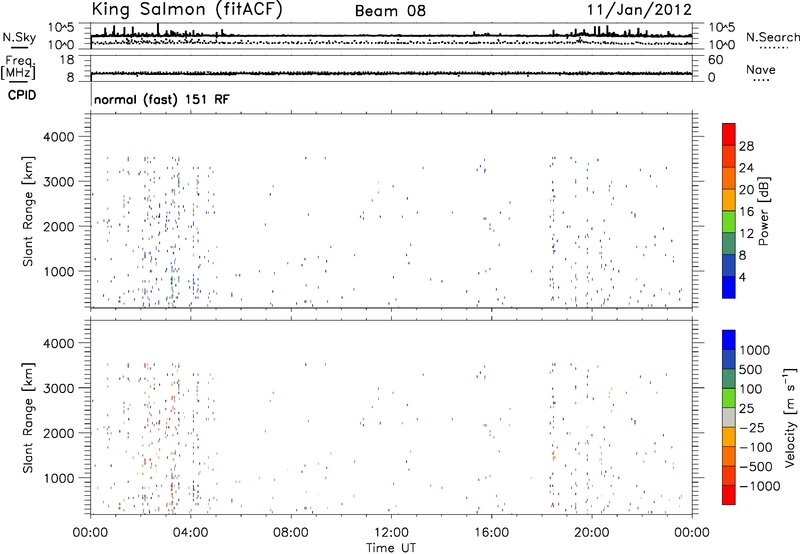Pick the Velocity segment between -500 and -100

729,457
